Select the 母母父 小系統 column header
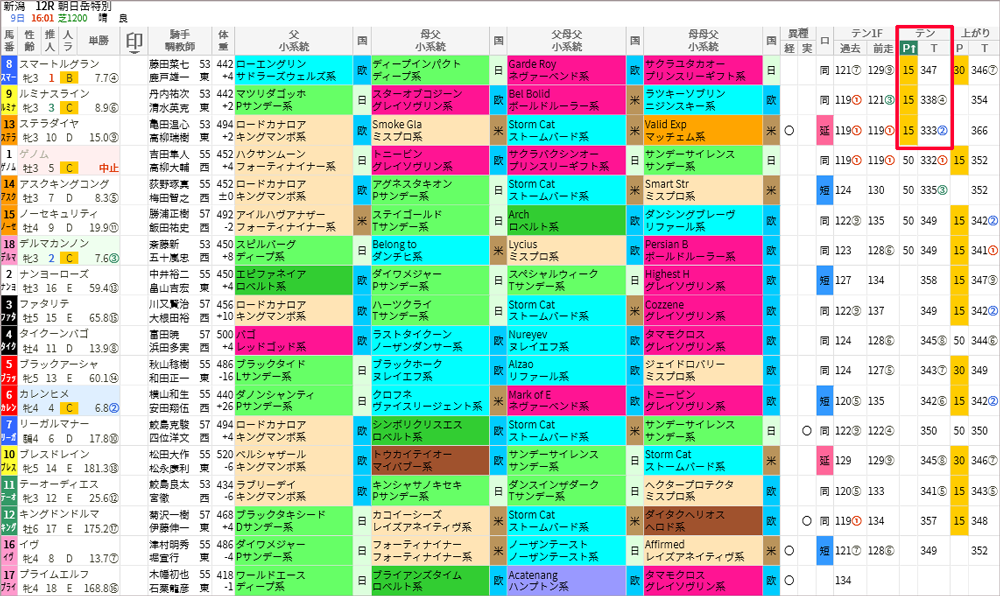1000x596 pixels. point(703,41)
